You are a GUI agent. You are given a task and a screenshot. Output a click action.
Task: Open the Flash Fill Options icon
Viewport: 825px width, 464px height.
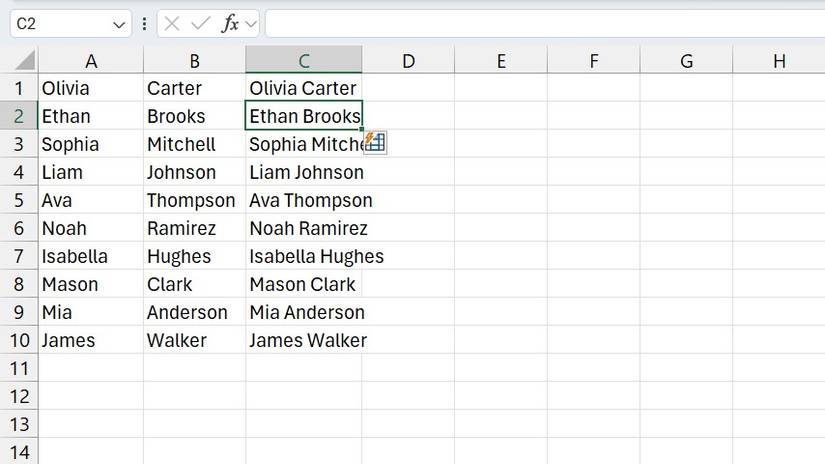pos(375,142)
